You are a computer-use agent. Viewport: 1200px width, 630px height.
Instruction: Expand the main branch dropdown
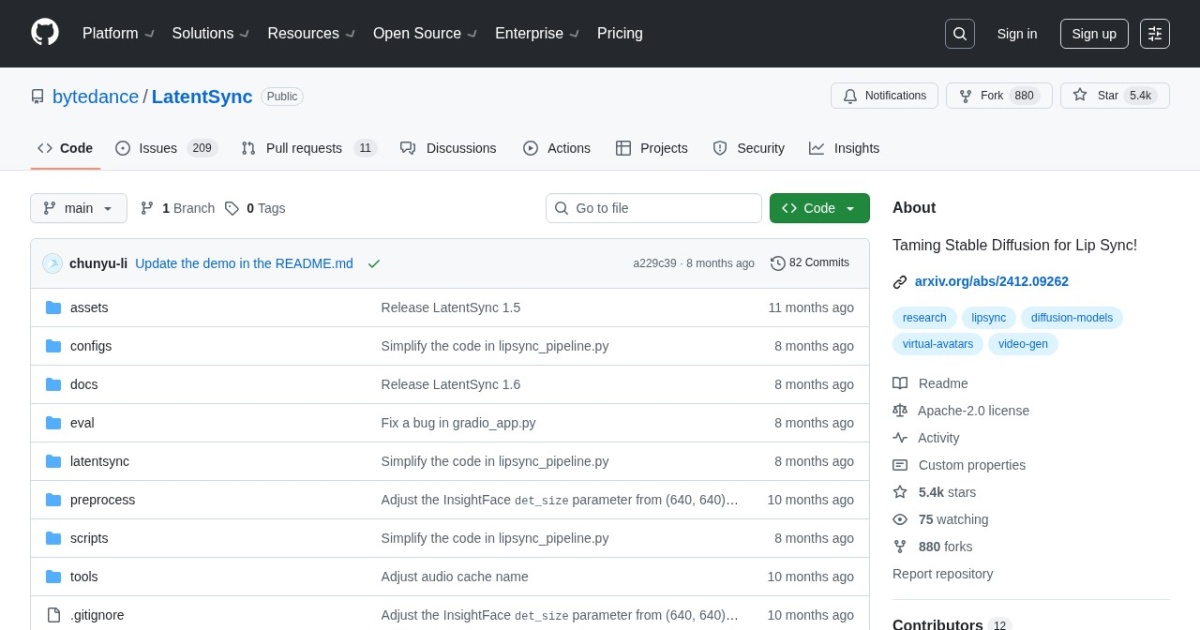(x=78, y=208)
